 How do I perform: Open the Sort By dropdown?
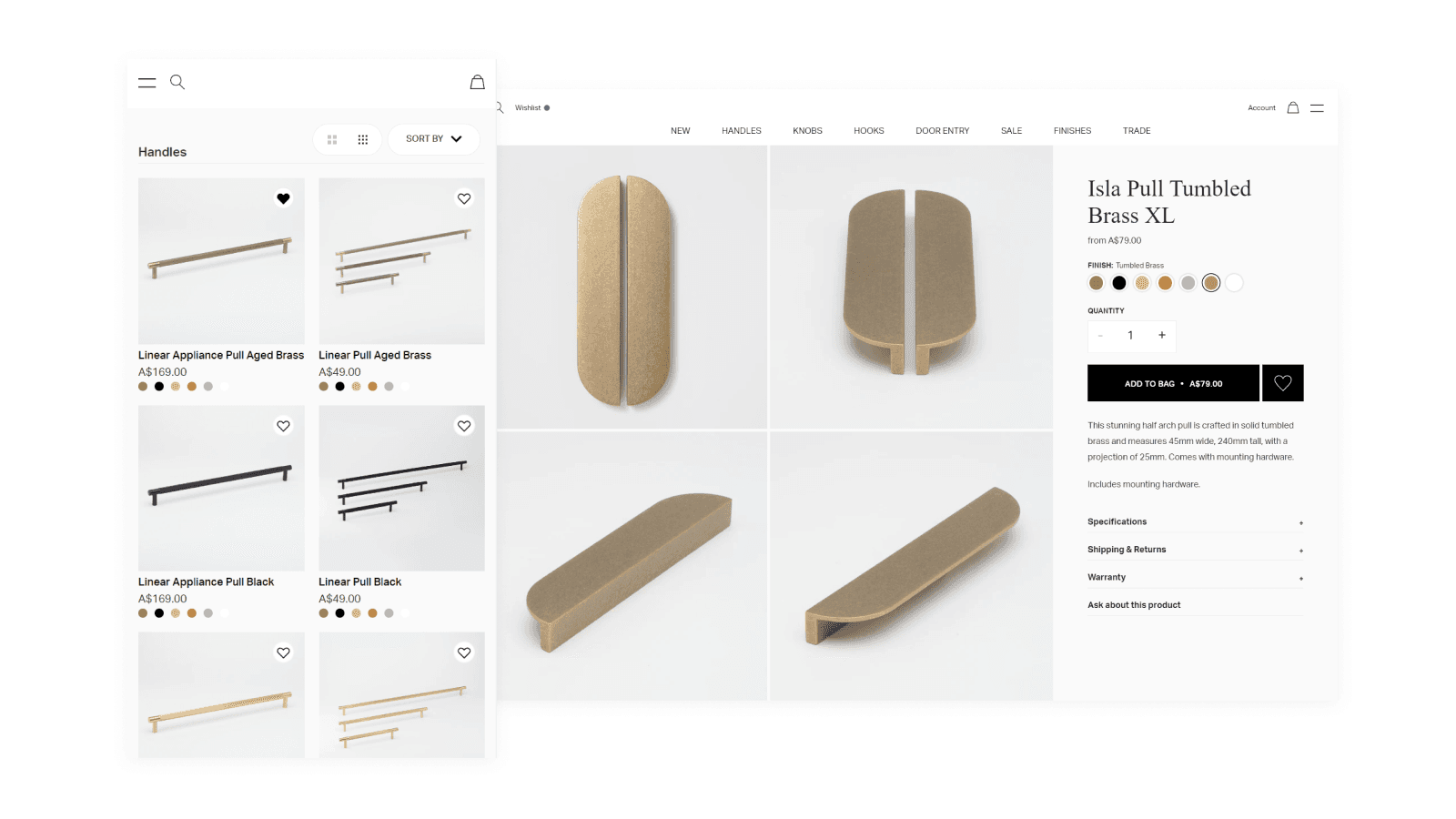pyautogui.click(x=433, y=139)
